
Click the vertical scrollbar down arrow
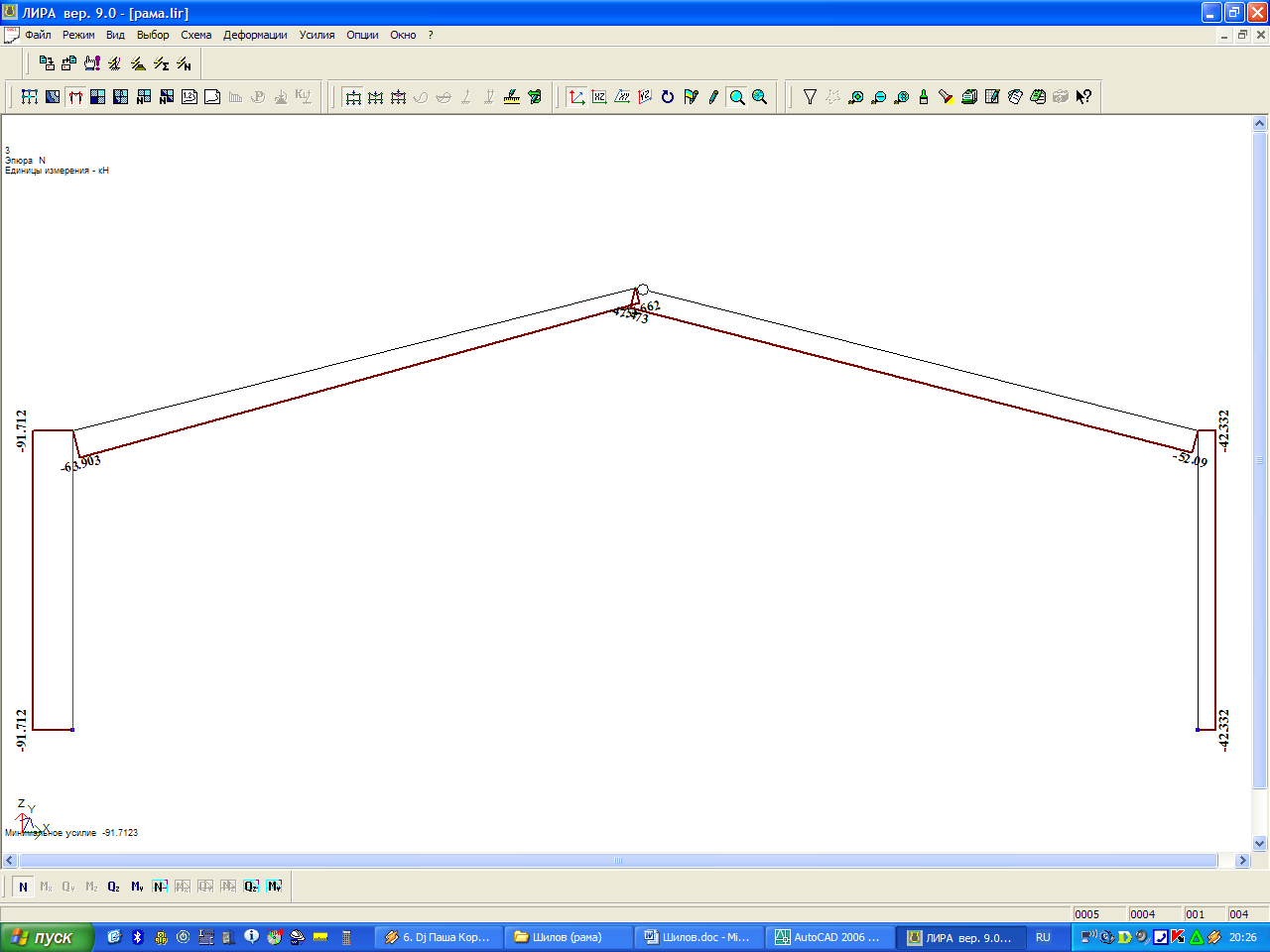coord(1260,844)
